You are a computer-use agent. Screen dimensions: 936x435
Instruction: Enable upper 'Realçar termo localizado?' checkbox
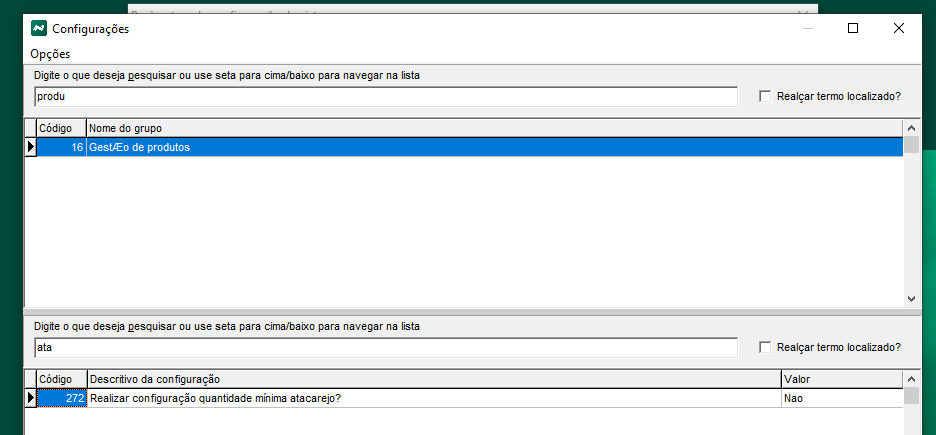coord(766,96)
